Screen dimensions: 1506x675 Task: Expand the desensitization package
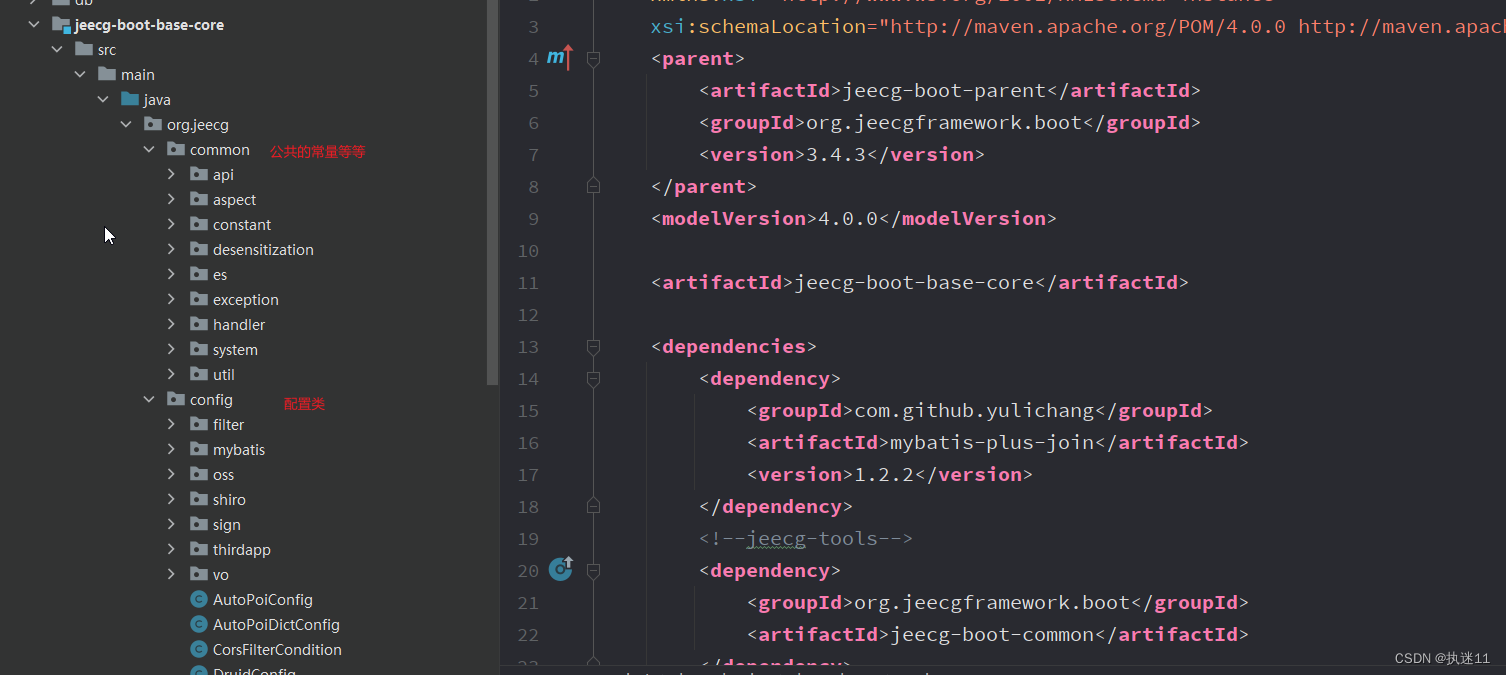coord(171,249)
